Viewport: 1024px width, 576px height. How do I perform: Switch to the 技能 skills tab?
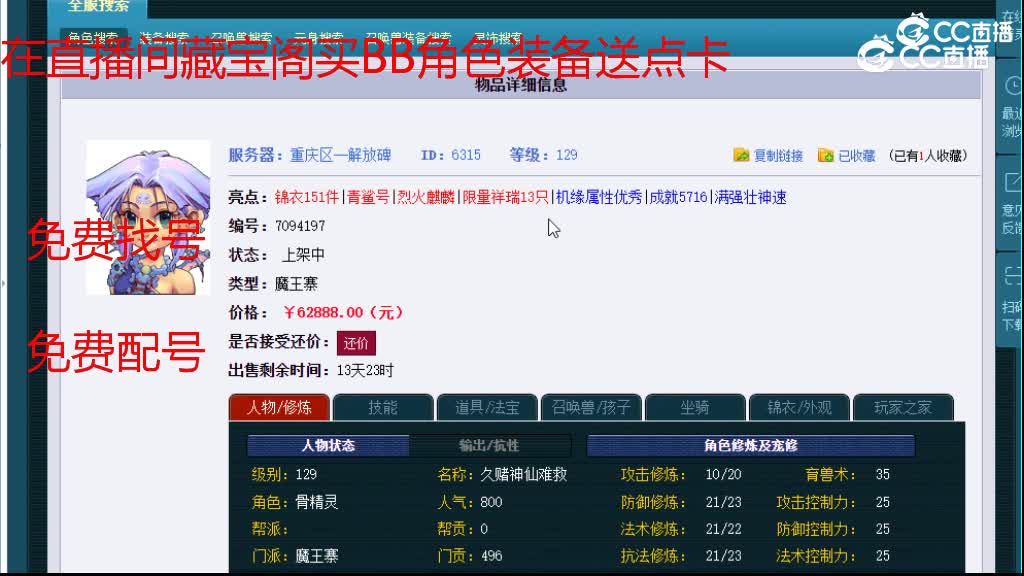tap(382, 407)
